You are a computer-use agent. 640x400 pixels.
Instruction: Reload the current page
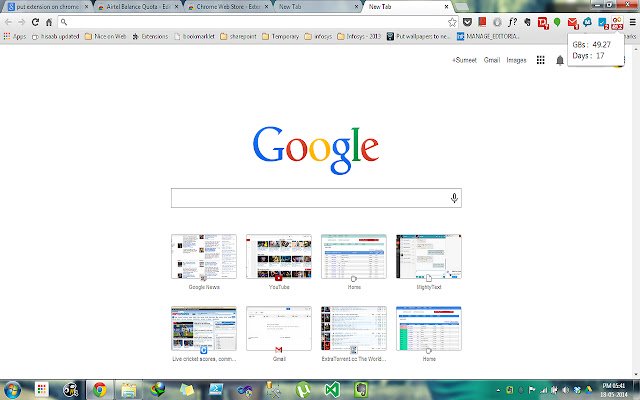35,22
